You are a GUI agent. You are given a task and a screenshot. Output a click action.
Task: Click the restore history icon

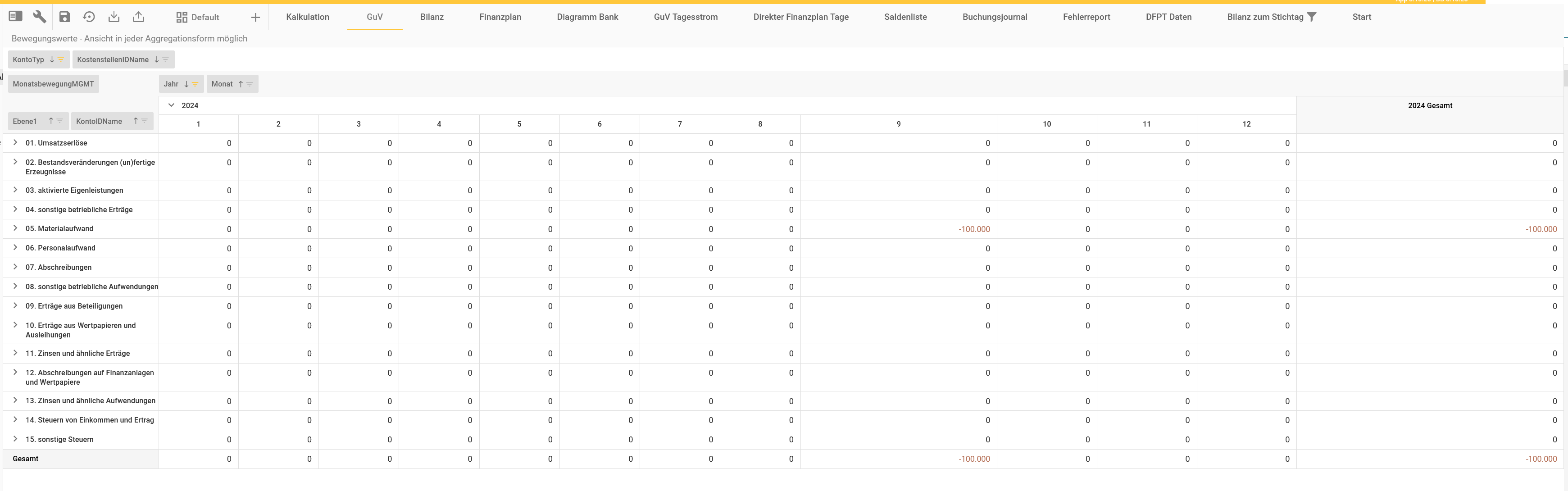89,16
